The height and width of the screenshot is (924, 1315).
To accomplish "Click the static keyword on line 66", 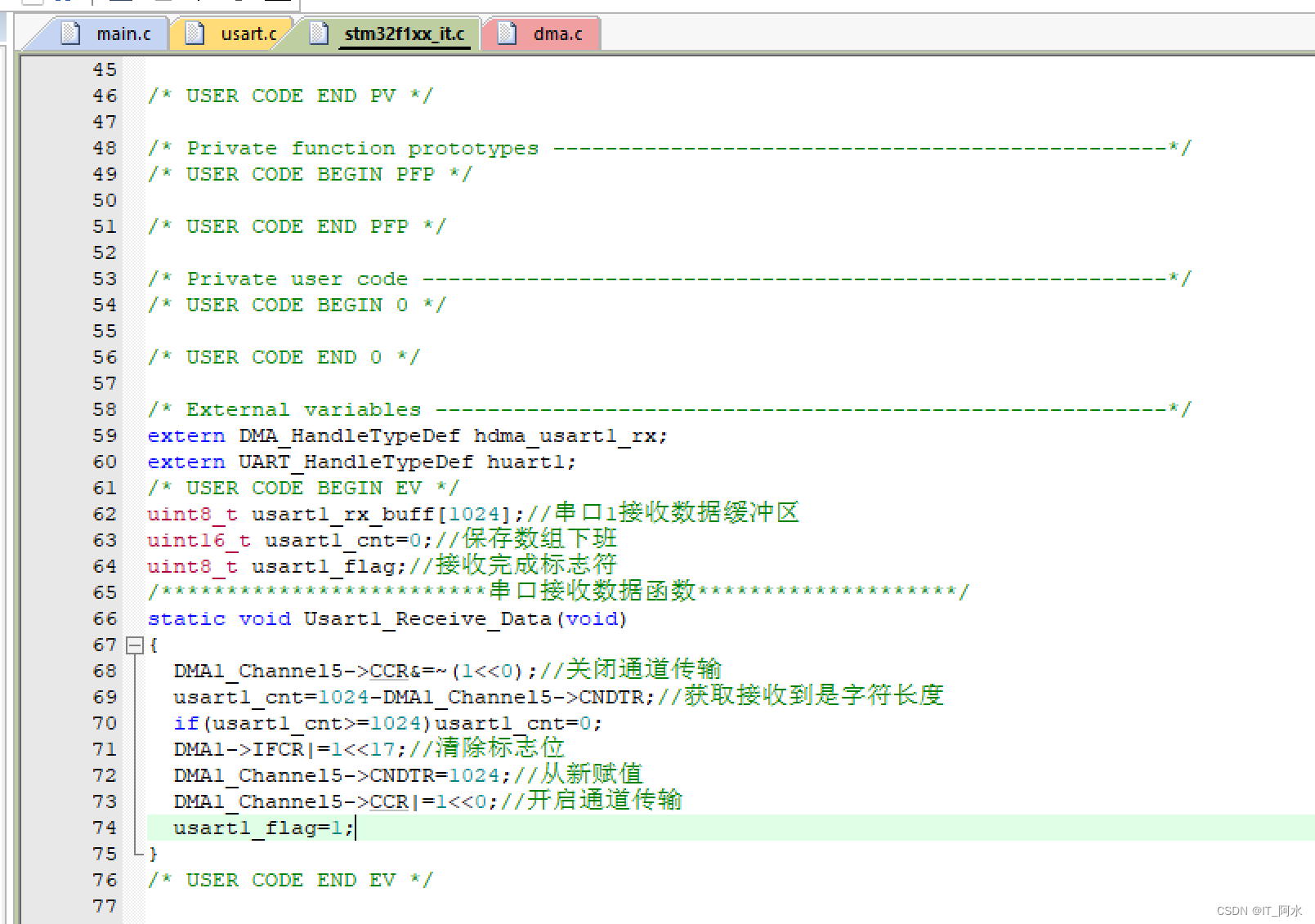I will [186, 618].
